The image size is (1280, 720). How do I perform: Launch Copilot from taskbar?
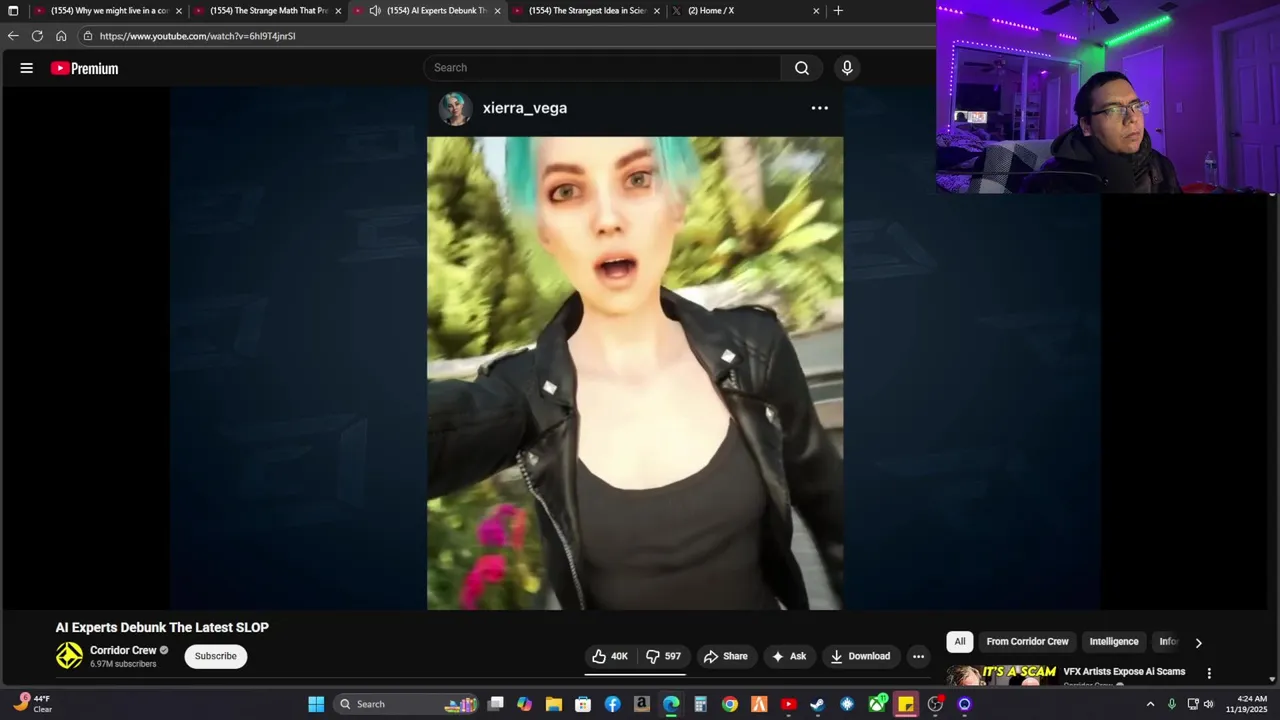point(524,704)
